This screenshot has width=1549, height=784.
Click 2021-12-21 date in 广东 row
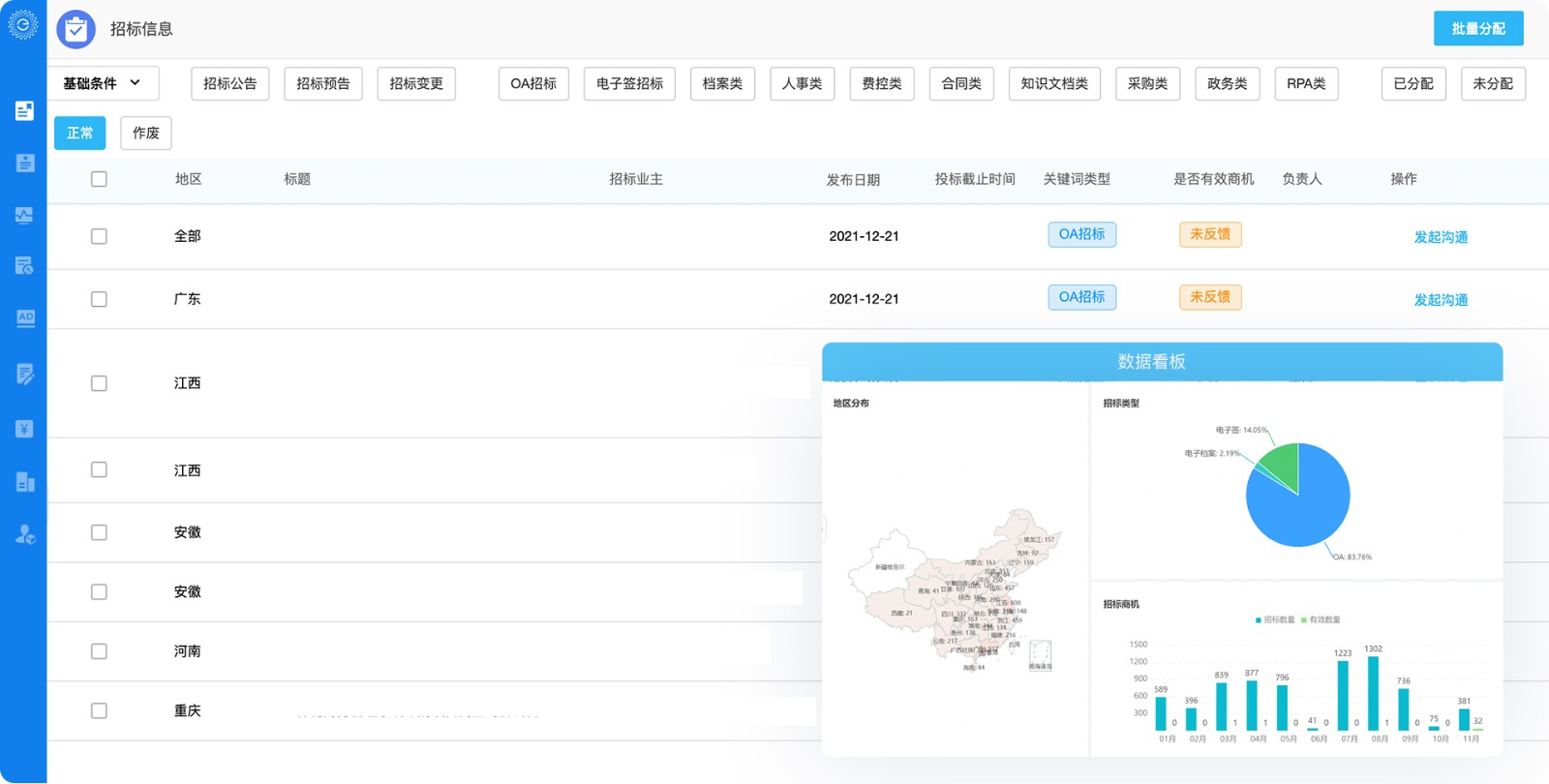coord(864,299)
